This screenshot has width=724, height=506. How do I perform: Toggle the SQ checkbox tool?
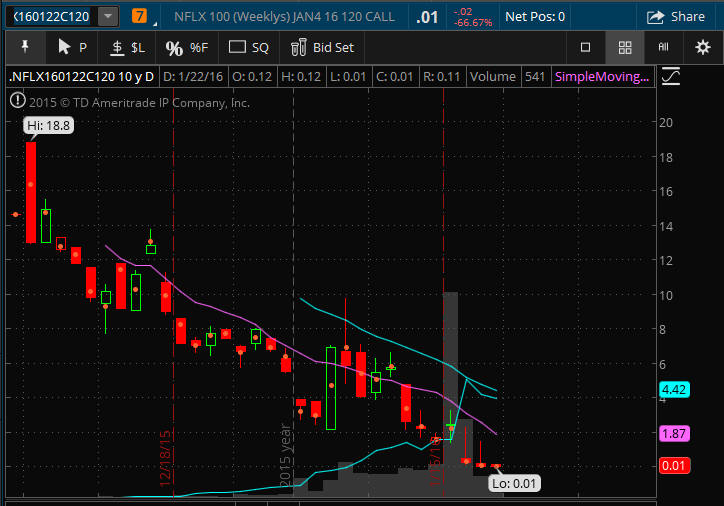(x=249, y=47)
